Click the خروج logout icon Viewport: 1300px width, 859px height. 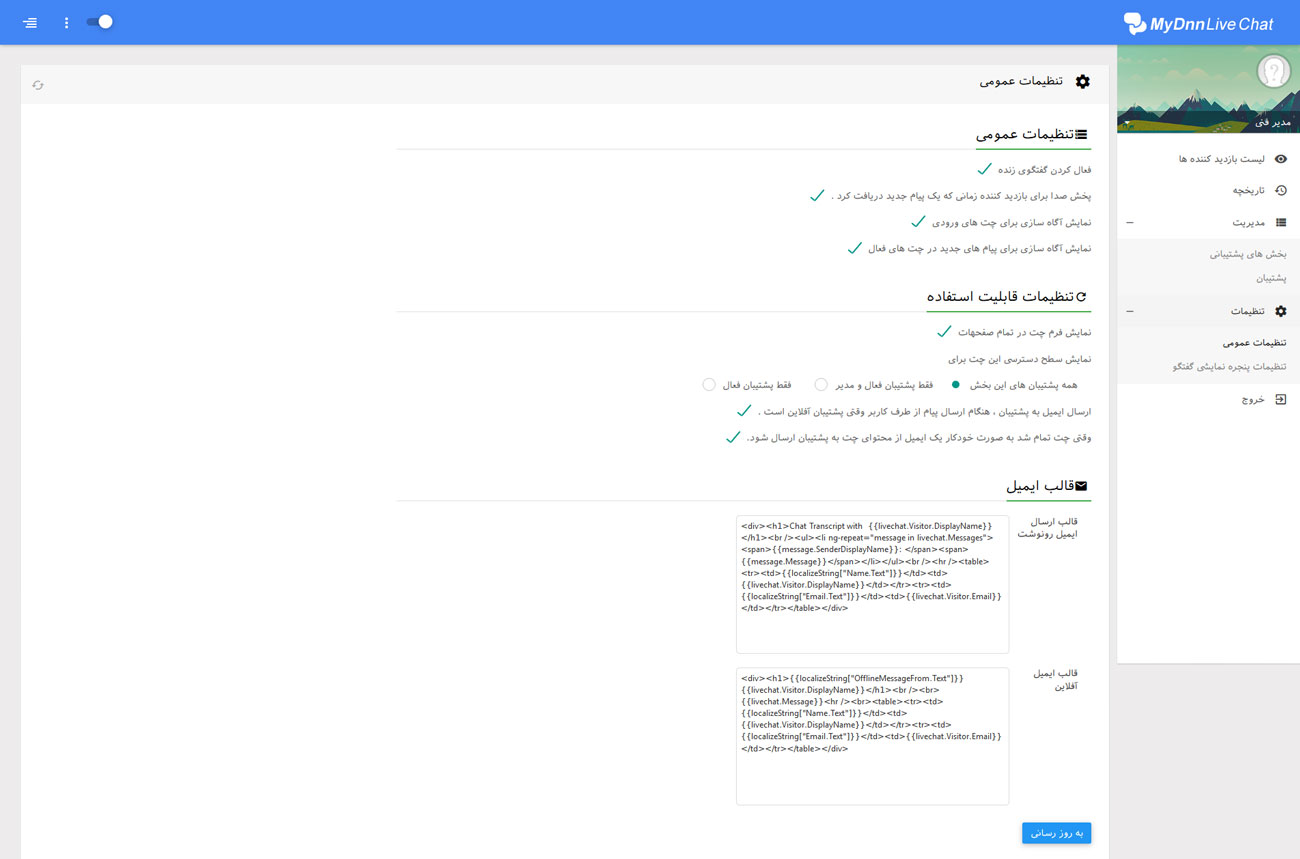click(1280, 399)
